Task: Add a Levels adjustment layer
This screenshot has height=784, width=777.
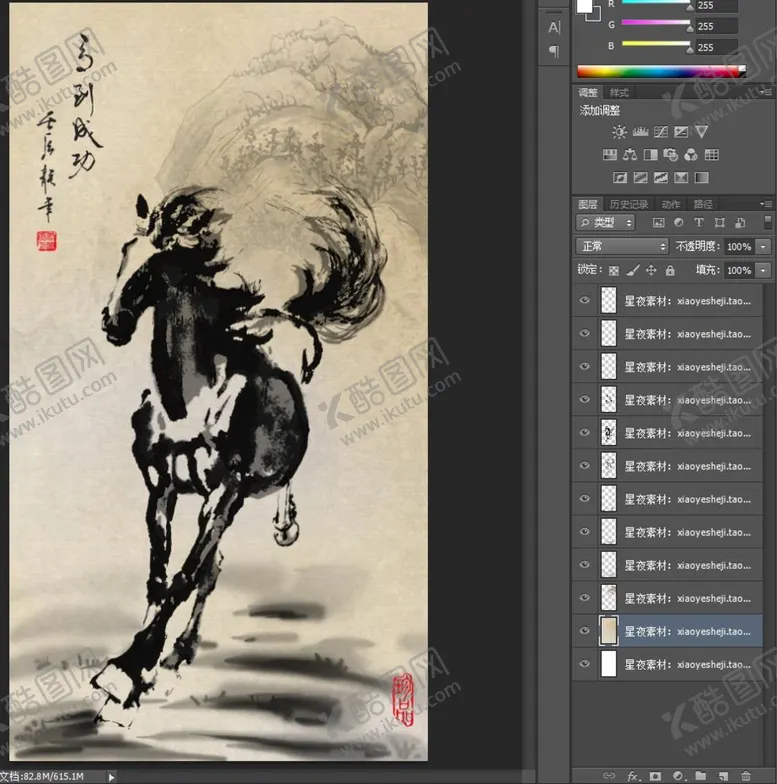Action: [640, 132]
